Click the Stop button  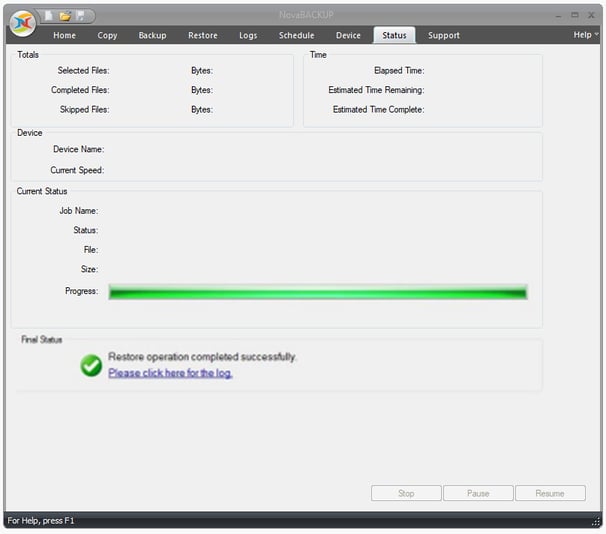click(406, 493)
